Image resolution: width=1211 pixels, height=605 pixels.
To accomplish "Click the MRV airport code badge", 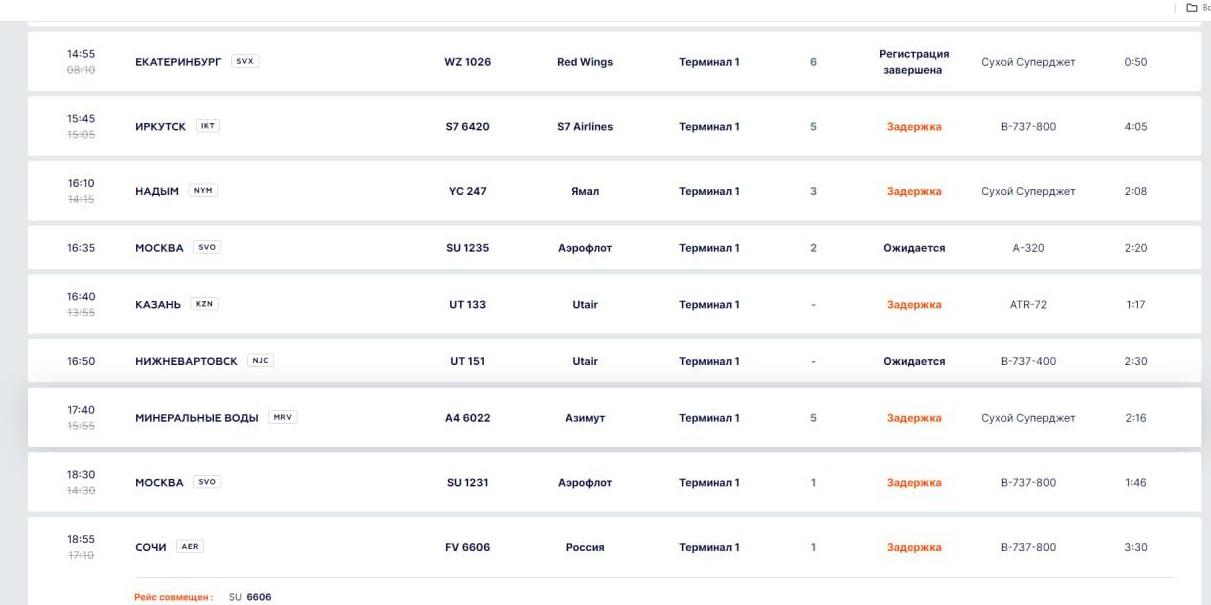I will point(283,417).
